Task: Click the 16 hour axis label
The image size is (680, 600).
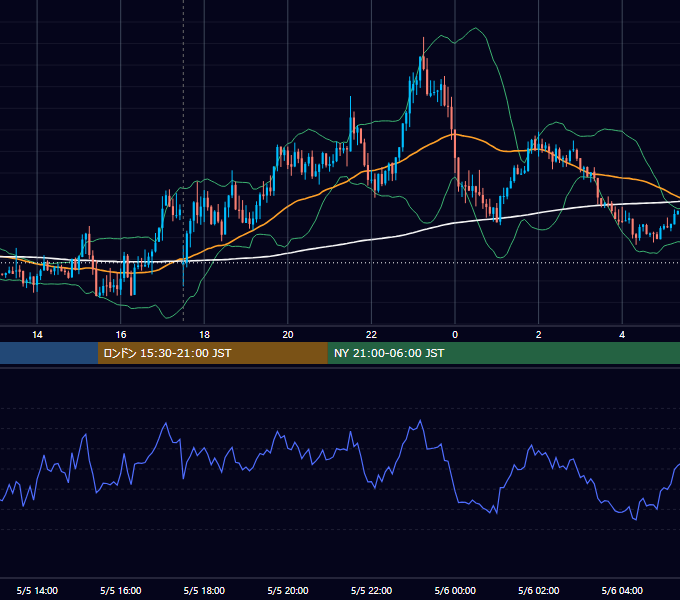Action: point(121,335)
